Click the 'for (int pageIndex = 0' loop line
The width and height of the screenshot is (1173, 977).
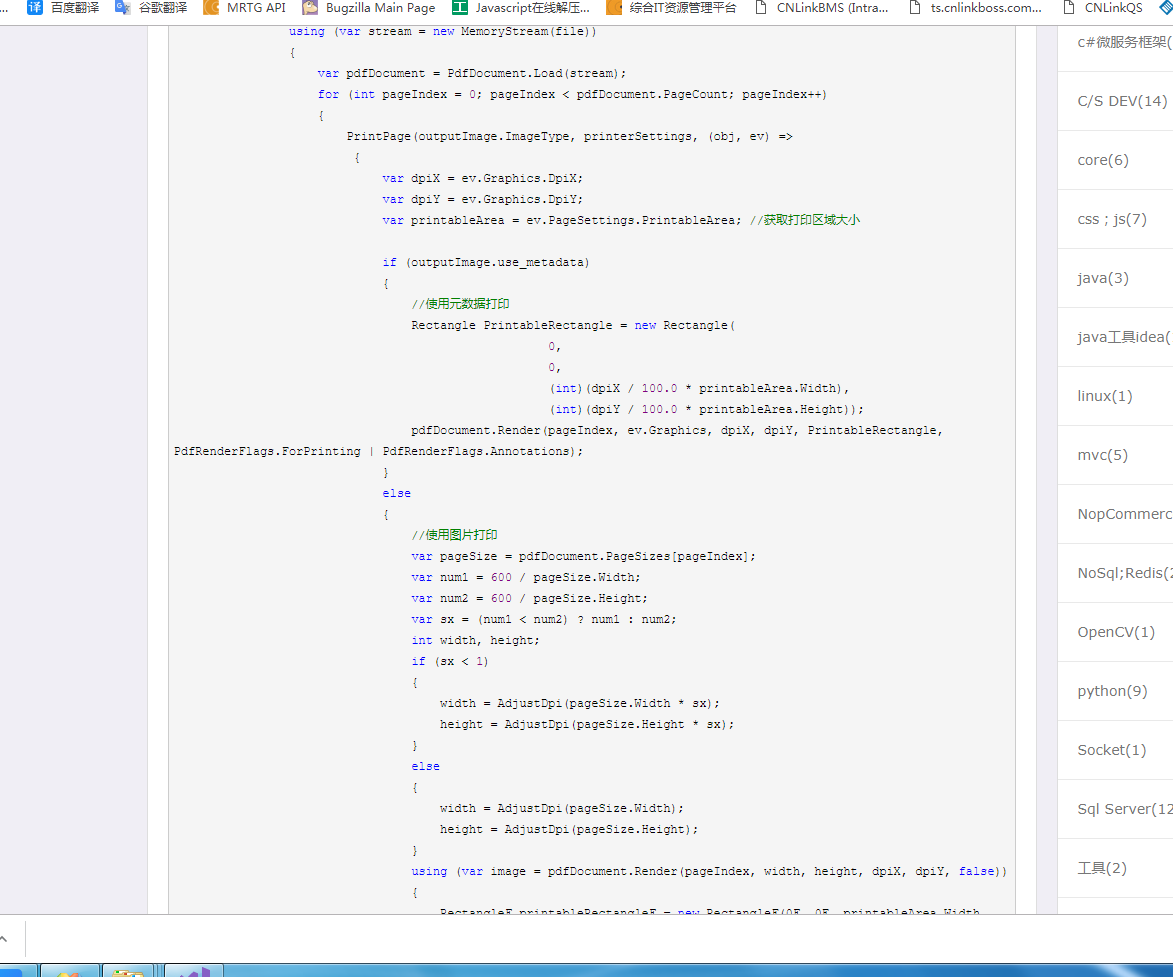[x=572, y=94]
